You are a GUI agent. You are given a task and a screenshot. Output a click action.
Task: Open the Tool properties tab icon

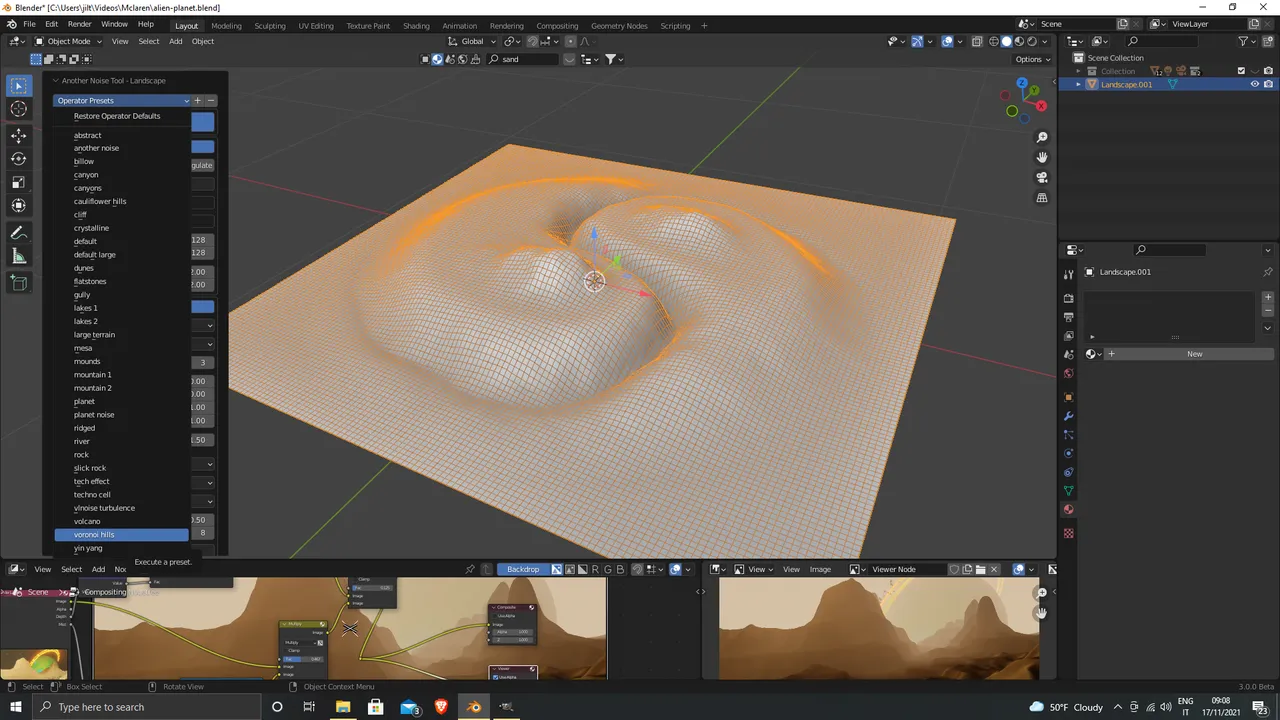pyautogui.click(x=1068, y=274)
